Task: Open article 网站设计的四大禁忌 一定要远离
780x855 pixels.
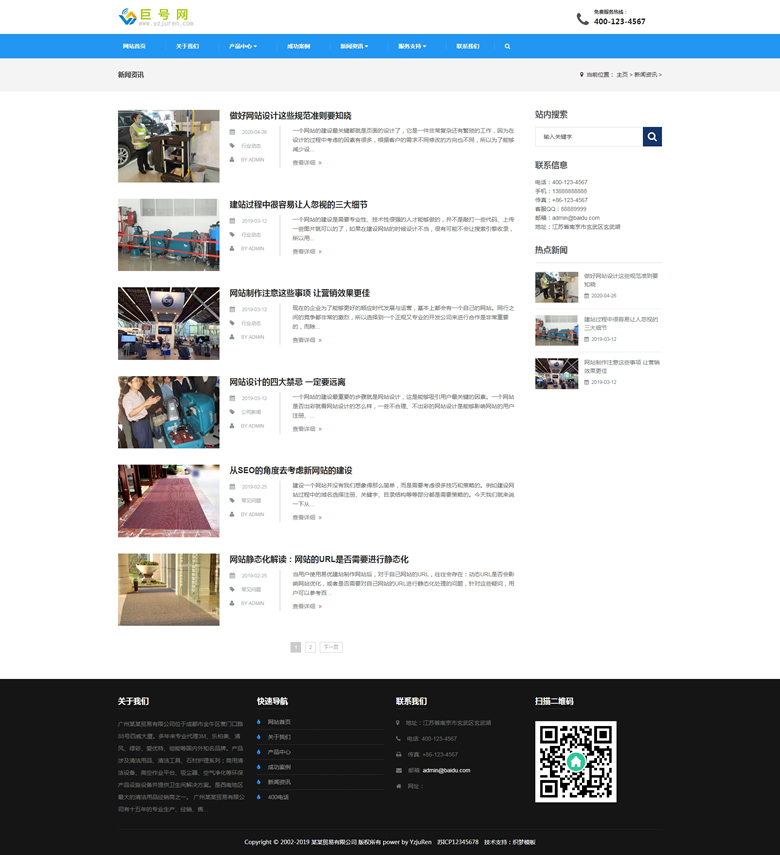Action: [x=287, y=382]
